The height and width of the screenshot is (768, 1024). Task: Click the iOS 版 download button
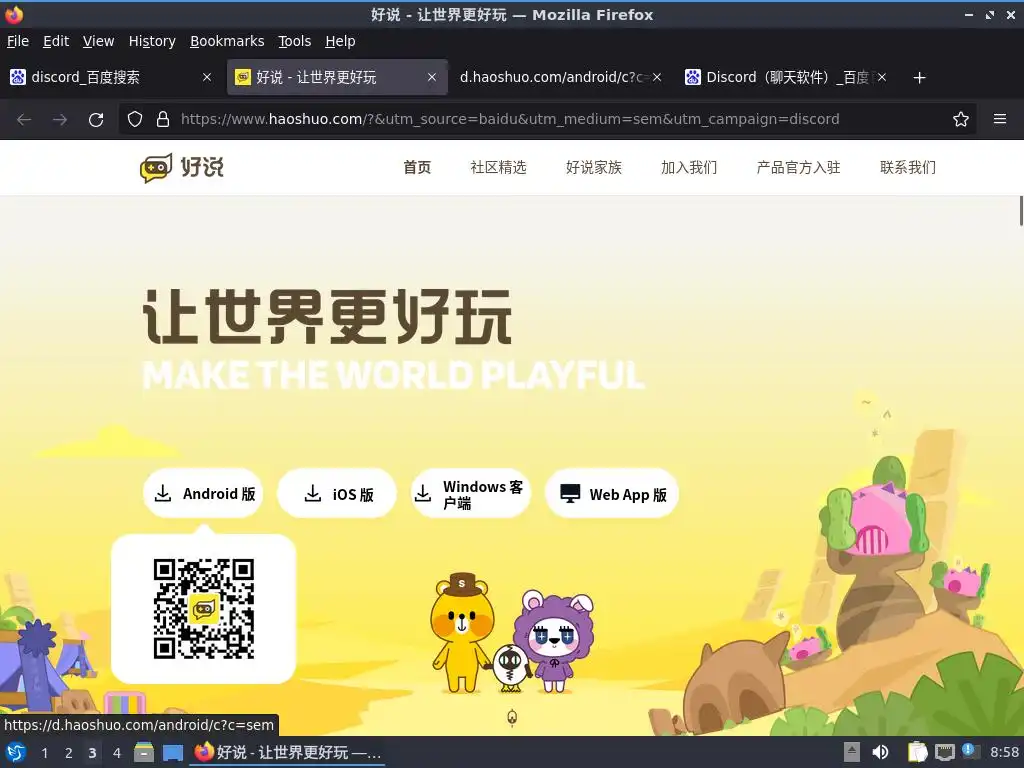[337, 493]
